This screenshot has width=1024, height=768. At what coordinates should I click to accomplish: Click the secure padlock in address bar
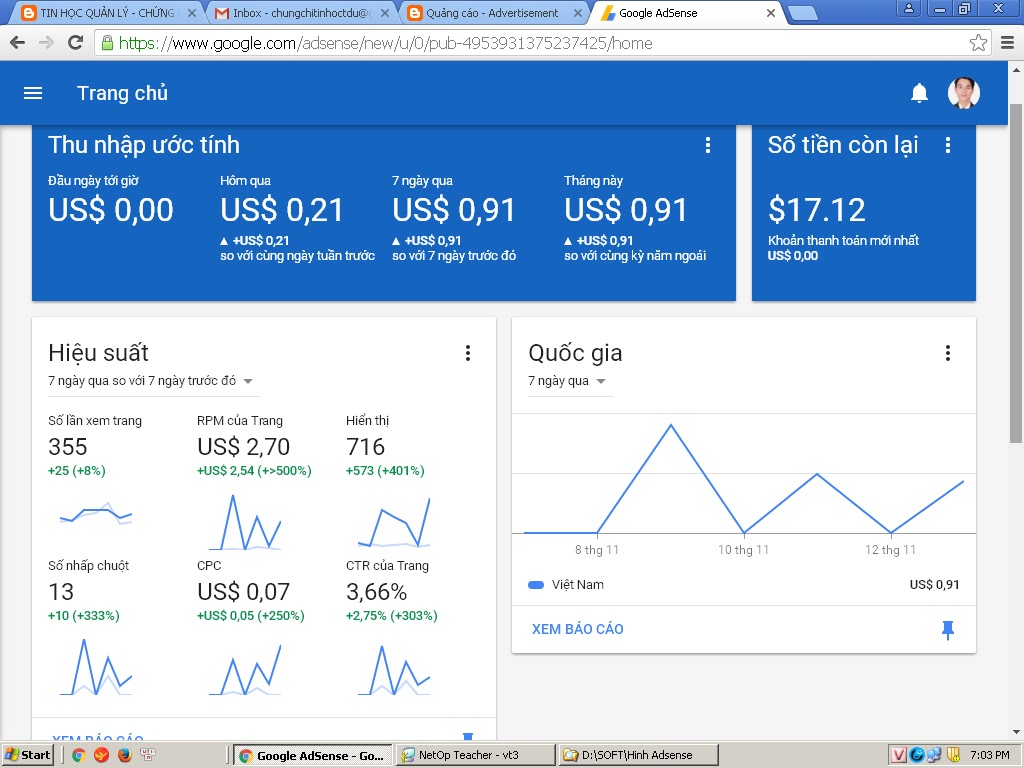click(107, 43)
